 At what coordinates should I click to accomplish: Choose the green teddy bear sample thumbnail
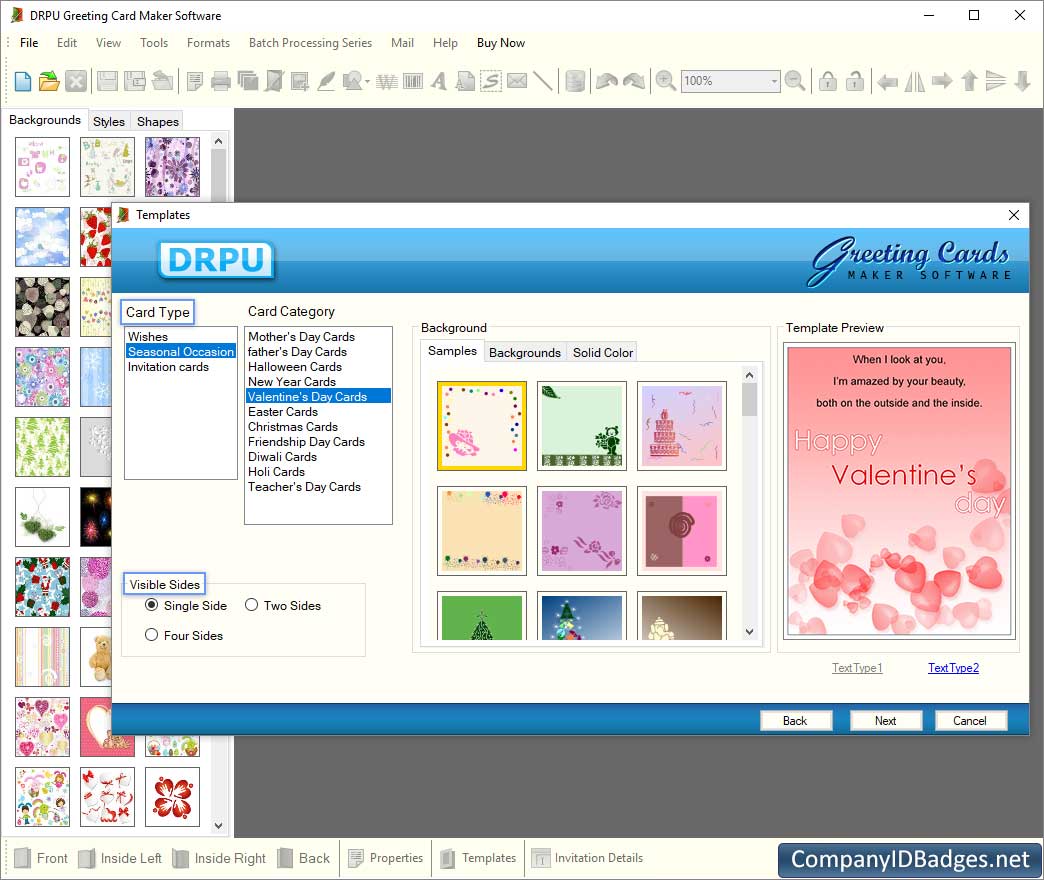(x=582, y=426)
